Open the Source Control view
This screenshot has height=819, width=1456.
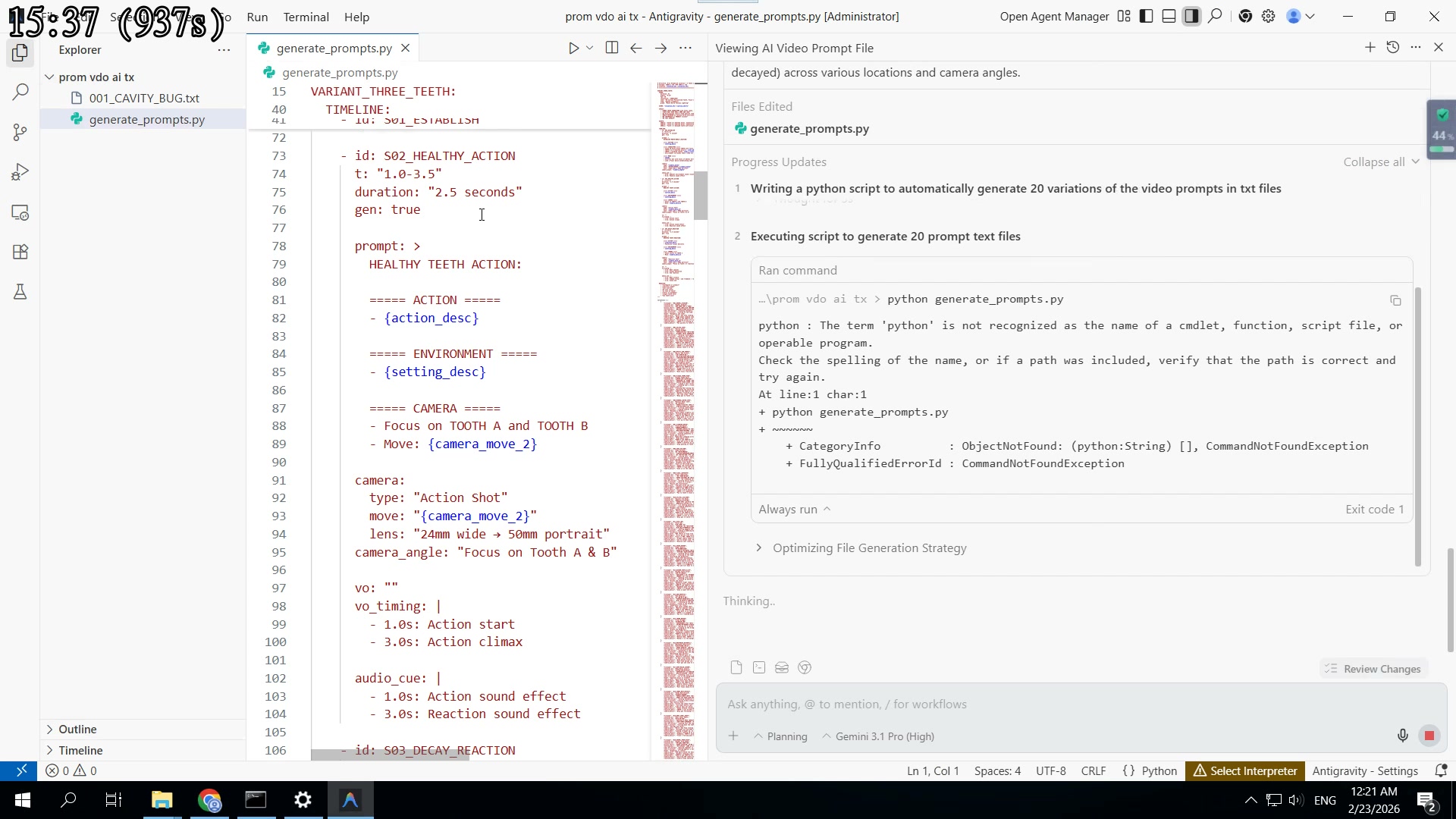20,133
